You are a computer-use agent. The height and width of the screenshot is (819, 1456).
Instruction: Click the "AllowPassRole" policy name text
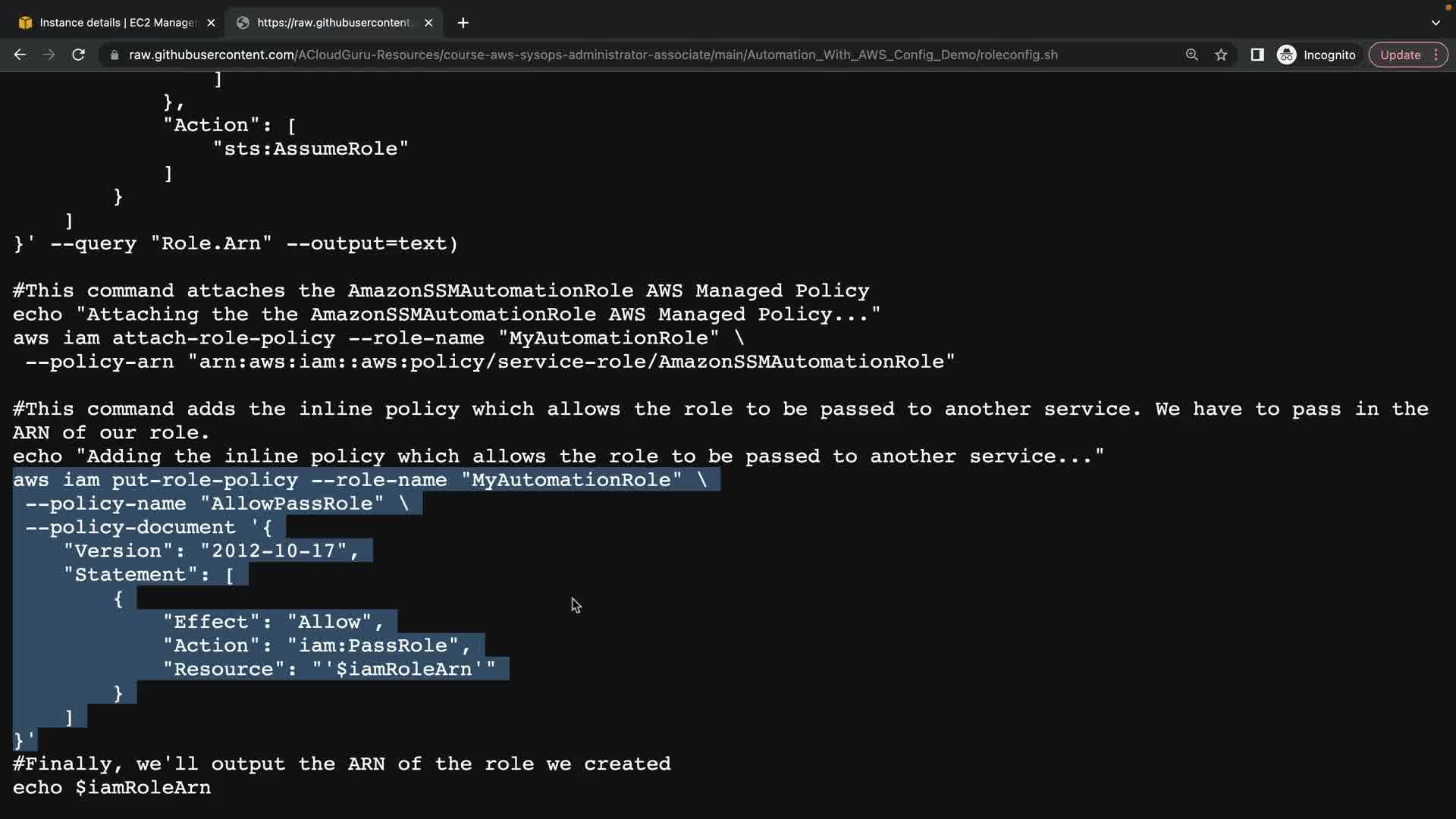[x=292, y=504]
